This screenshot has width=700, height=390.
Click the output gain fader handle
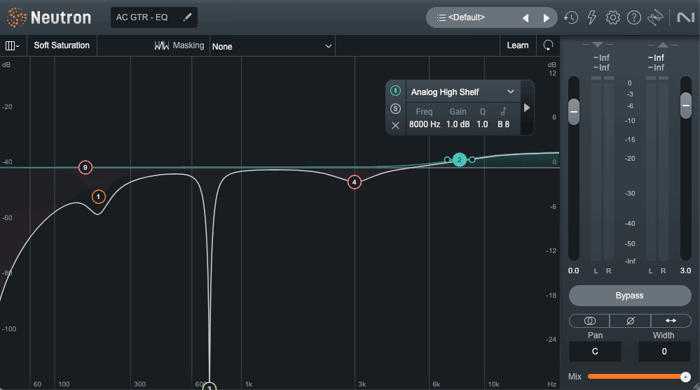[x=686, y=106]
